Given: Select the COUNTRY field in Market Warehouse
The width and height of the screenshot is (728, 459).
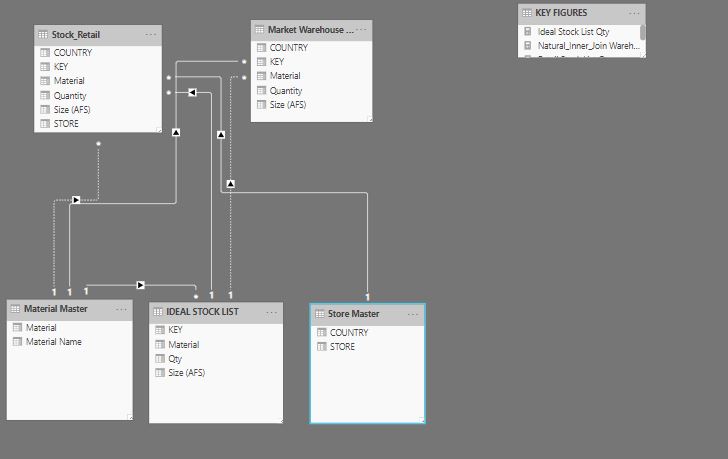Looking at the screenshot, I should click(x=311, y=48).
